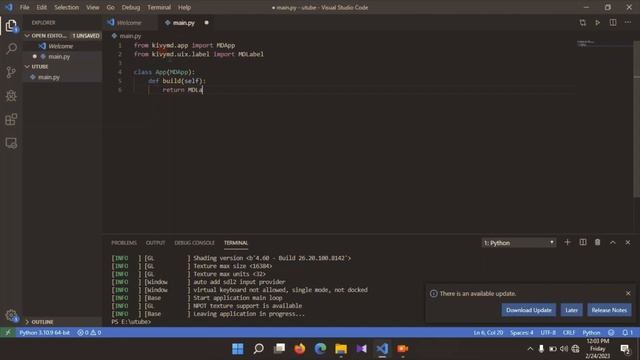Viewport: 640px width, 360px height.
Task: Launch Firefox from taskbar
Action: (x=300, y=349)
